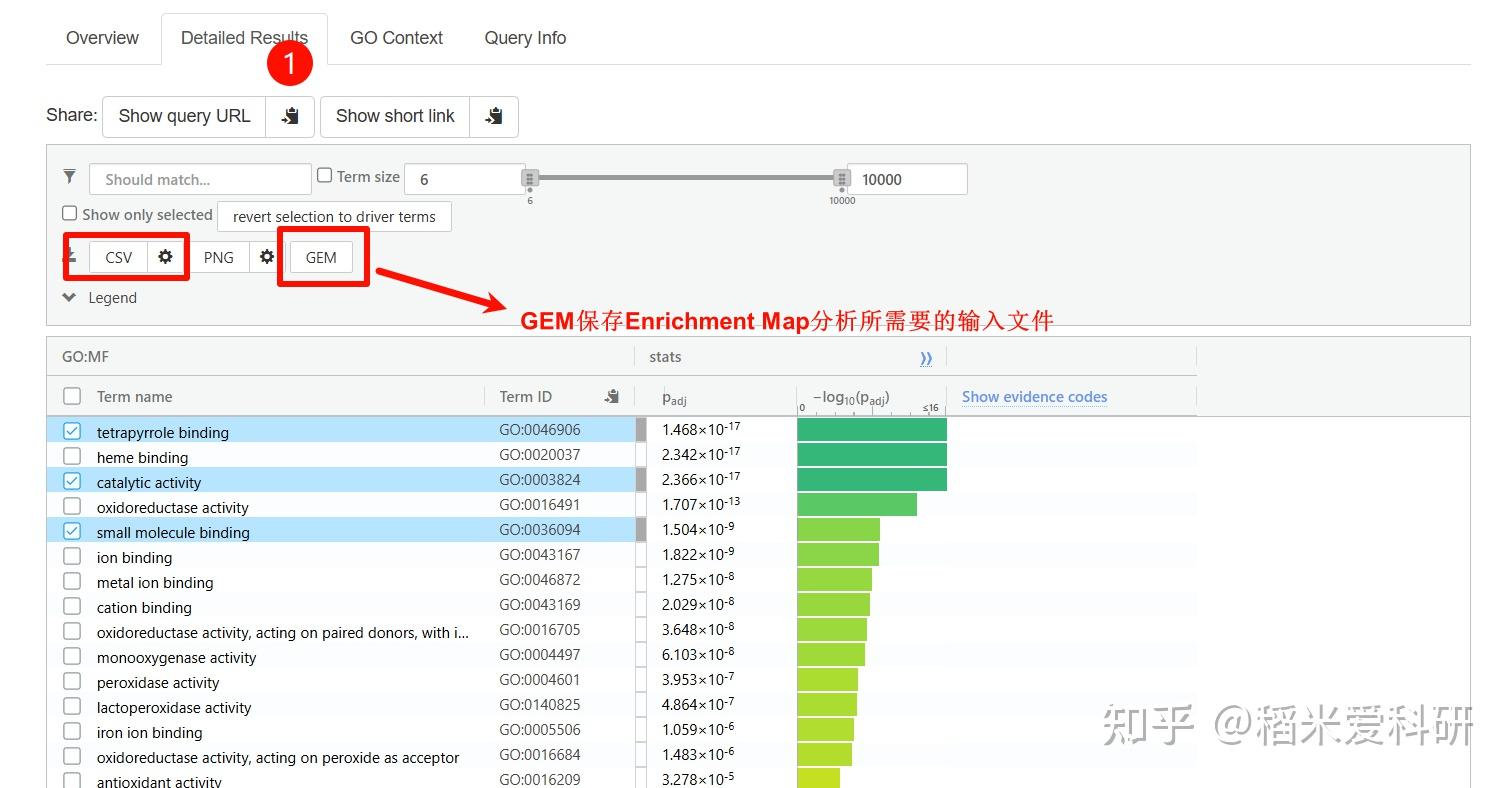Enable the Term size filter checkbox
1512x788 pixels.
click(324, 174)
